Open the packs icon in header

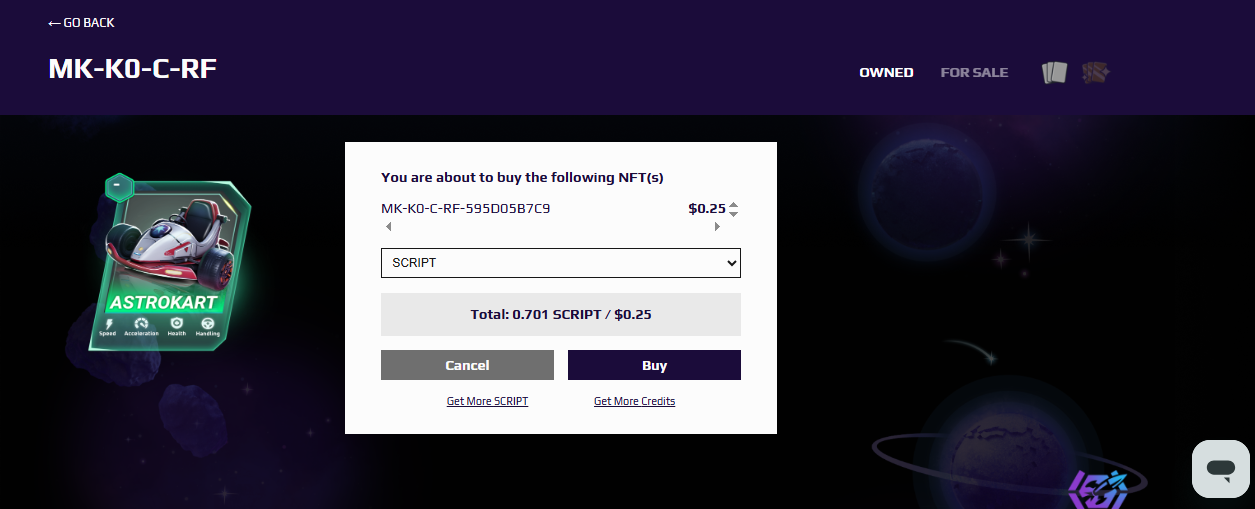point(1096,72)
